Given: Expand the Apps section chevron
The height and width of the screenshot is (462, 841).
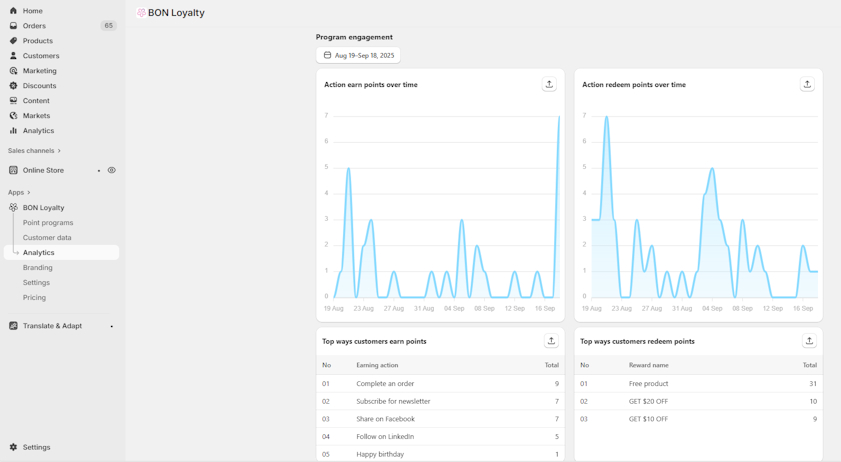Looking at the screenshot, I should [x=28, y=193].
